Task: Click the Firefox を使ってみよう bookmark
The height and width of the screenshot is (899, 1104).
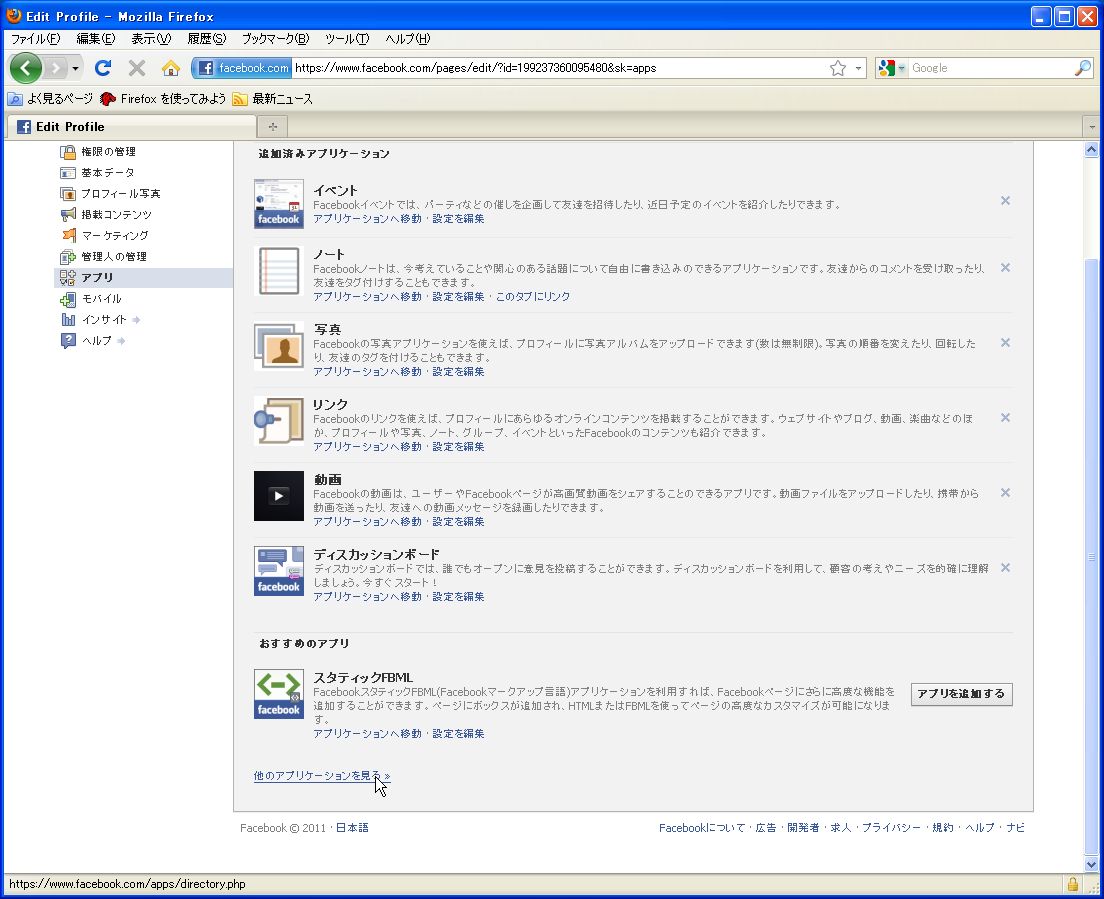Action: tap(163, 99)
